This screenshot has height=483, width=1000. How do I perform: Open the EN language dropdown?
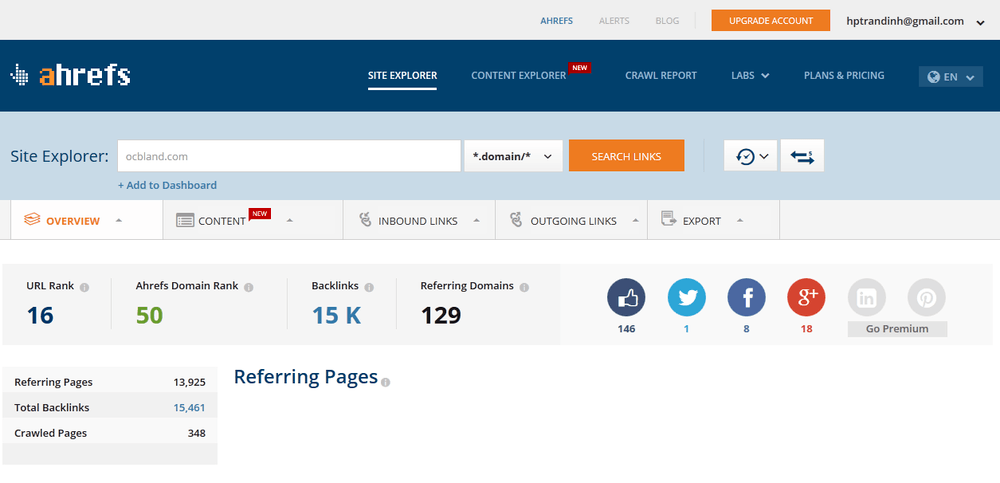[951, 77]
